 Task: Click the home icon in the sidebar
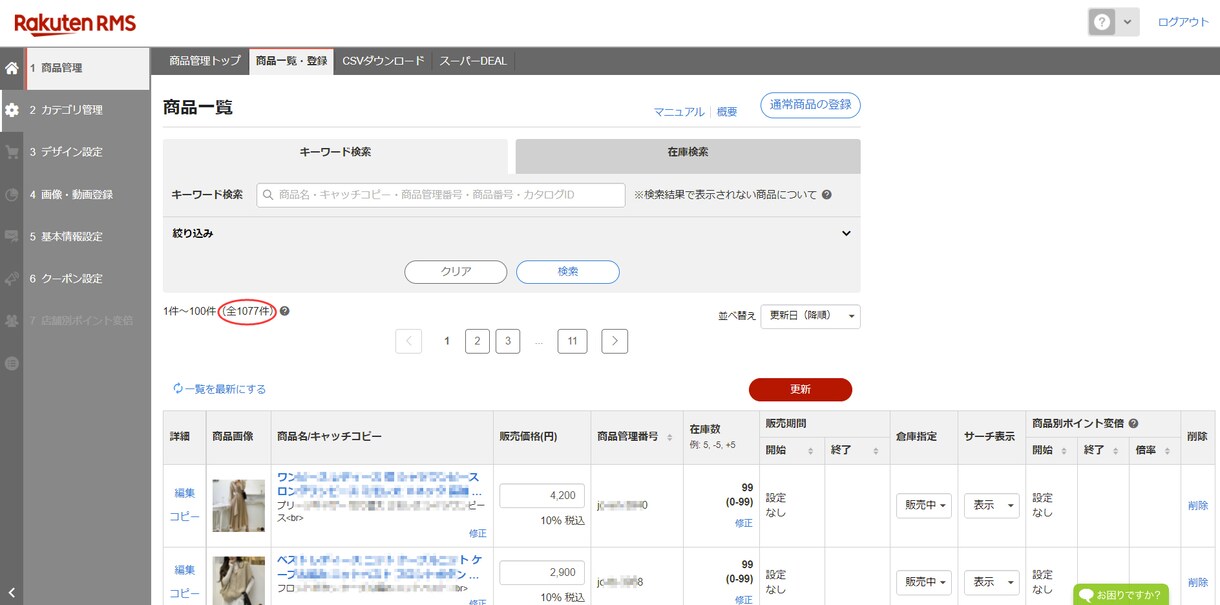(12, 69)
